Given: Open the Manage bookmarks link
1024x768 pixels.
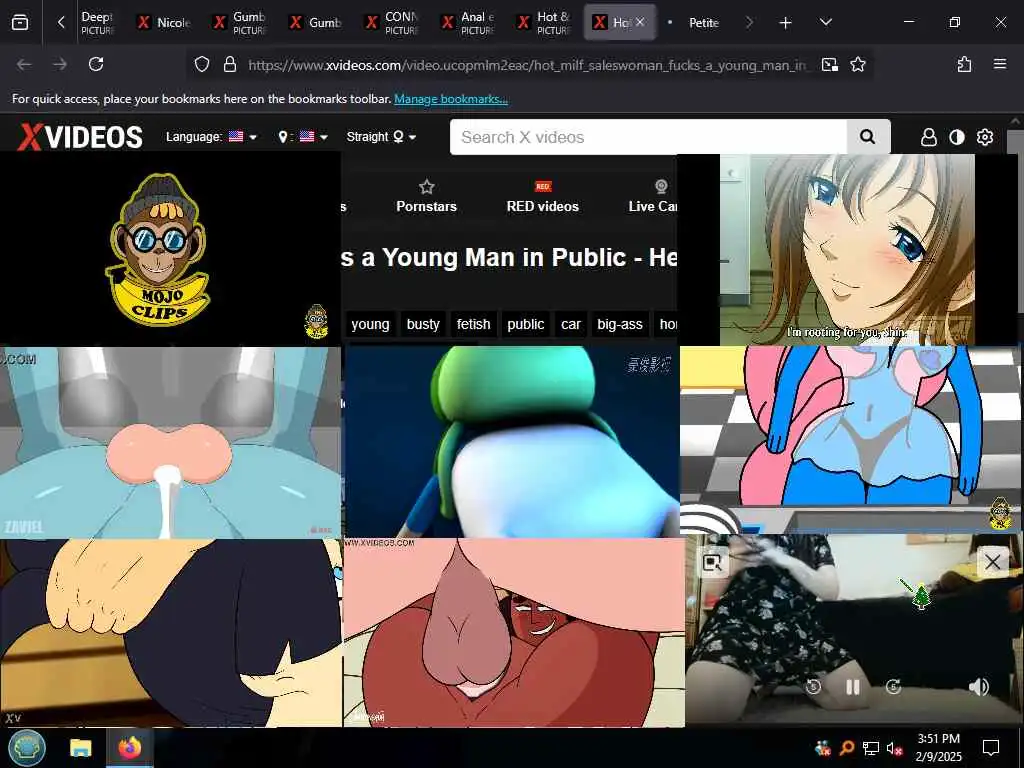Looking at the screenshot, I should pos(451,99).
